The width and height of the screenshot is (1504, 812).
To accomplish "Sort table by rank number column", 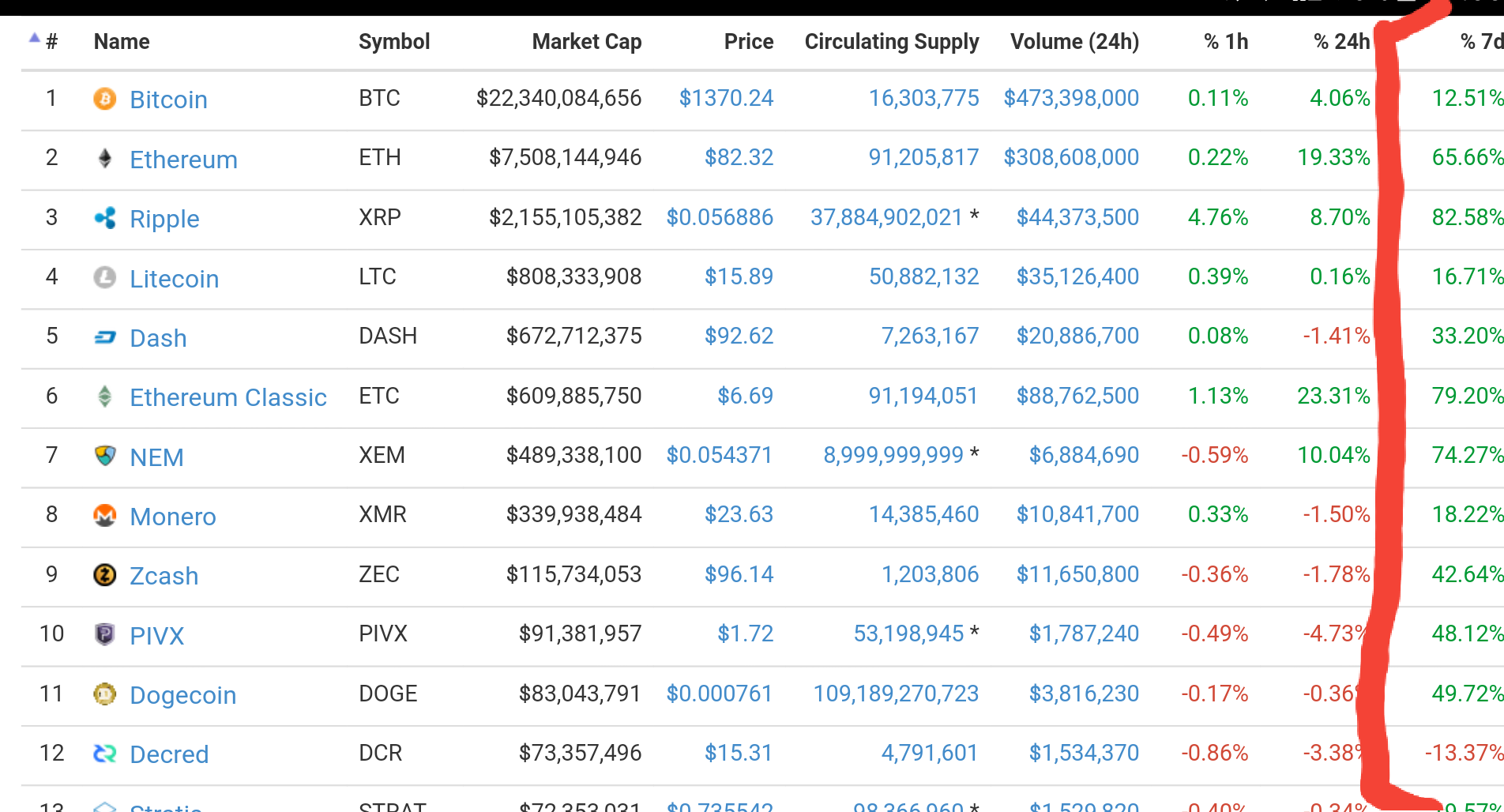I will point(44,41).
